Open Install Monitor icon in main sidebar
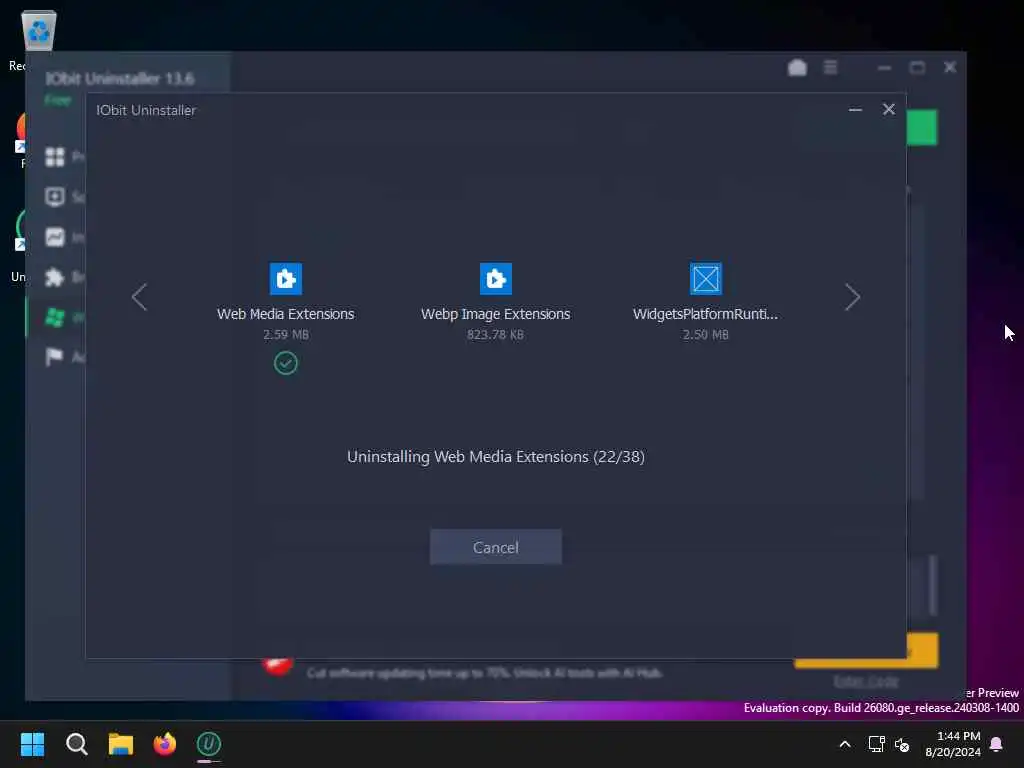 tap(55, 236)
